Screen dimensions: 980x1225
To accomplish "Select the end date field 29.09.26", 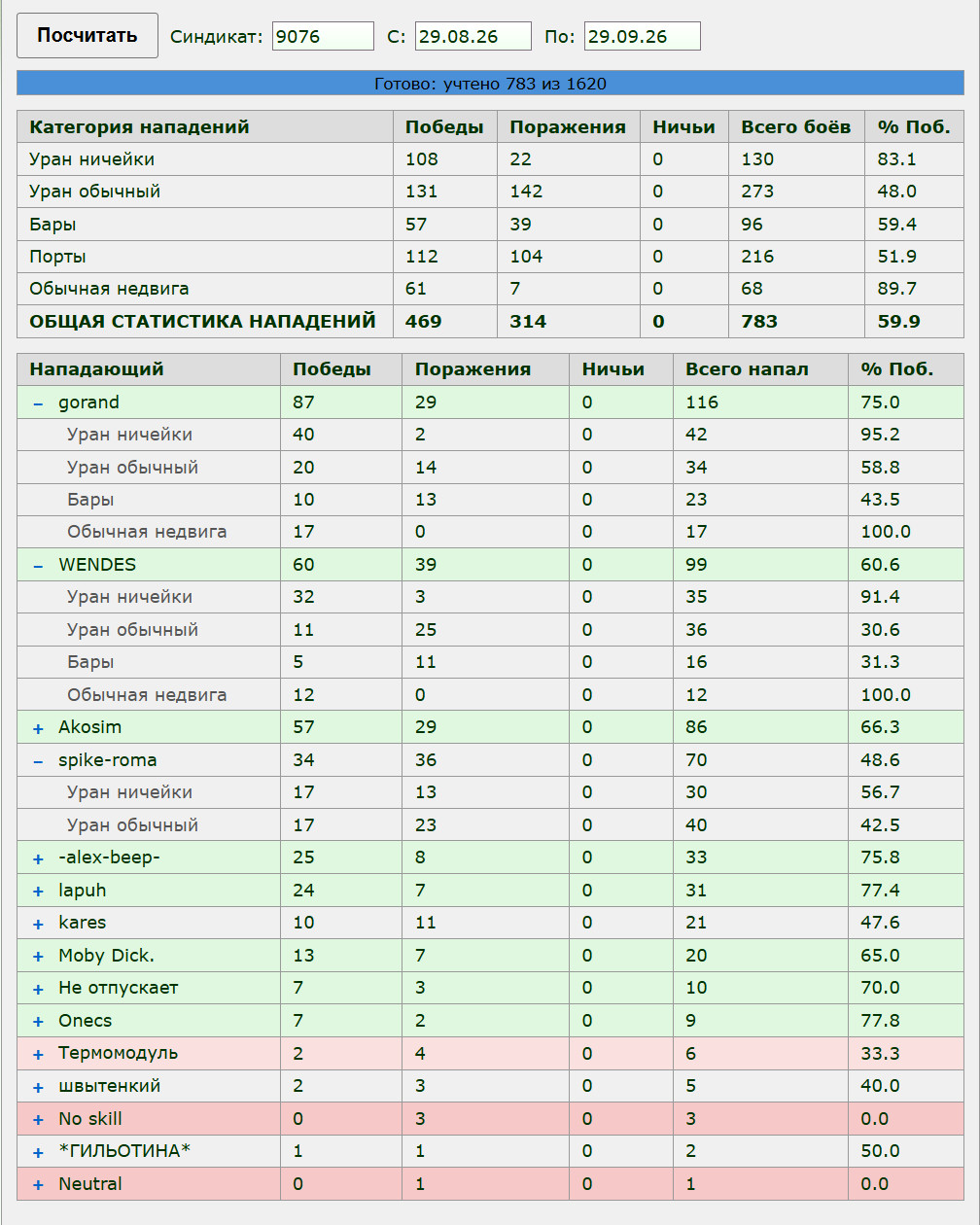I will [643, 37].
